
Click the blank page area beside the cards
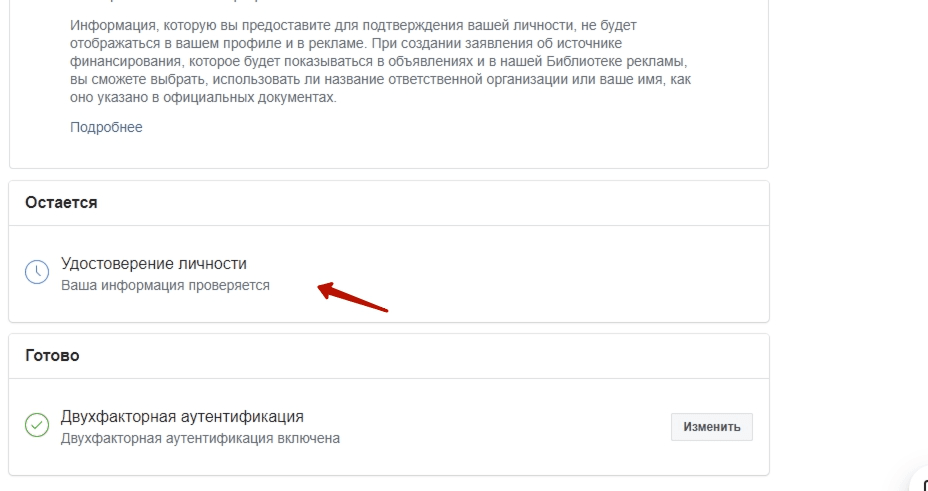[846, 237]
